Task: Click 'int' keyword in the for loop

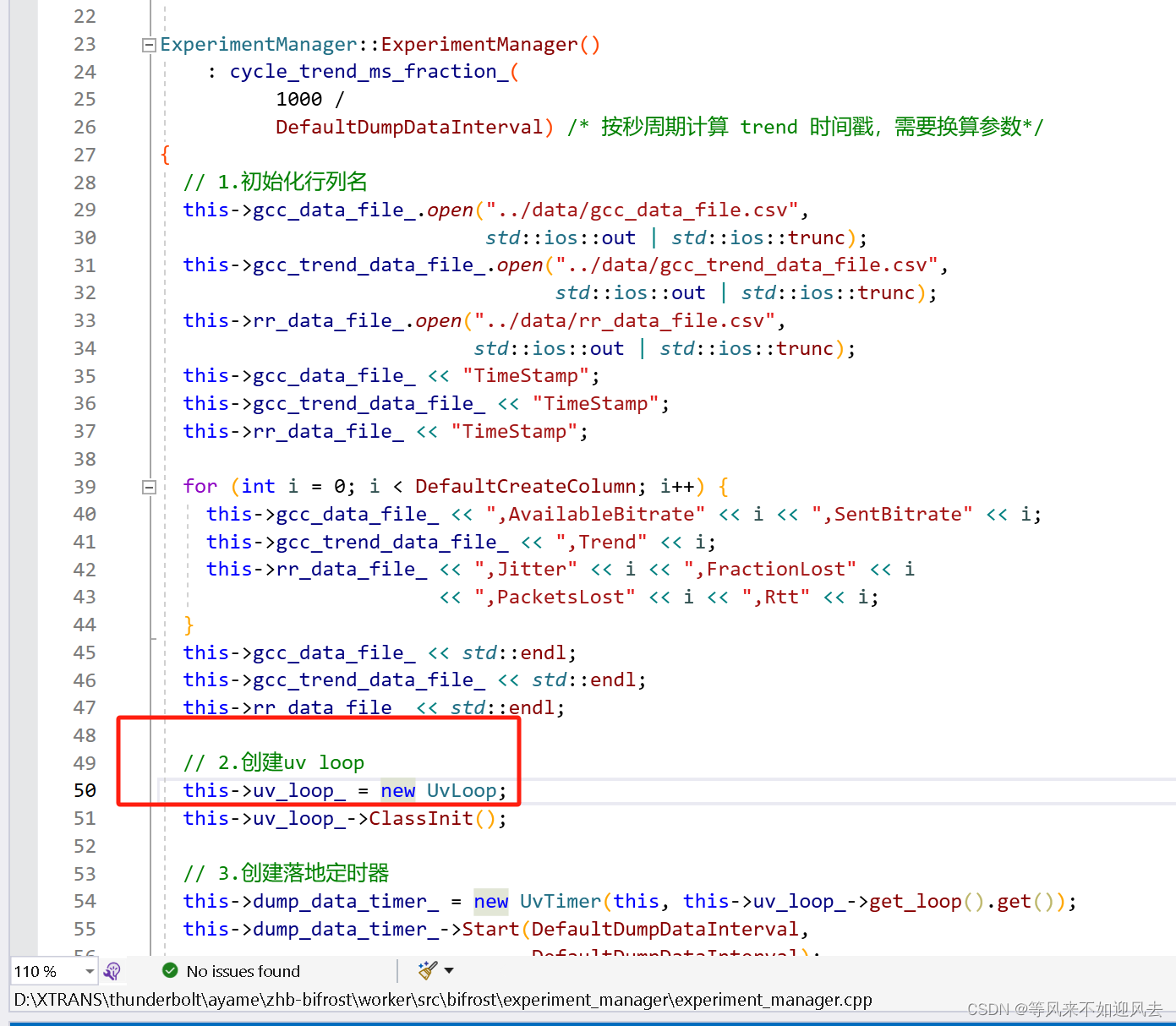Action: click(x=258, y=486)
